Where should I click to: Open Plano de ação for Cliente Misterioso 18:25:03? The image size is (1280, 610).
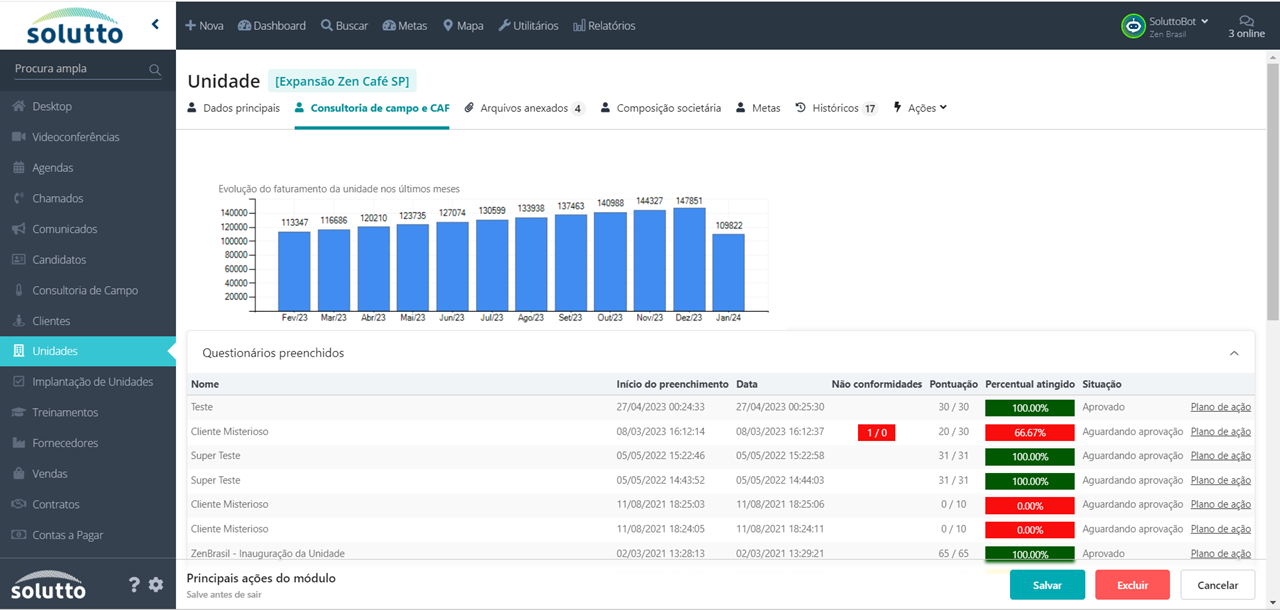tap(1221, 504)
